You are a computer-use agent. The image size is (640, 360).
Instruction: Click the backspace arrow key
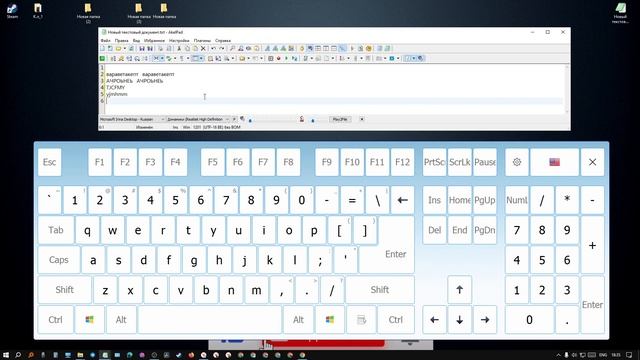click(x=402, y=200)
